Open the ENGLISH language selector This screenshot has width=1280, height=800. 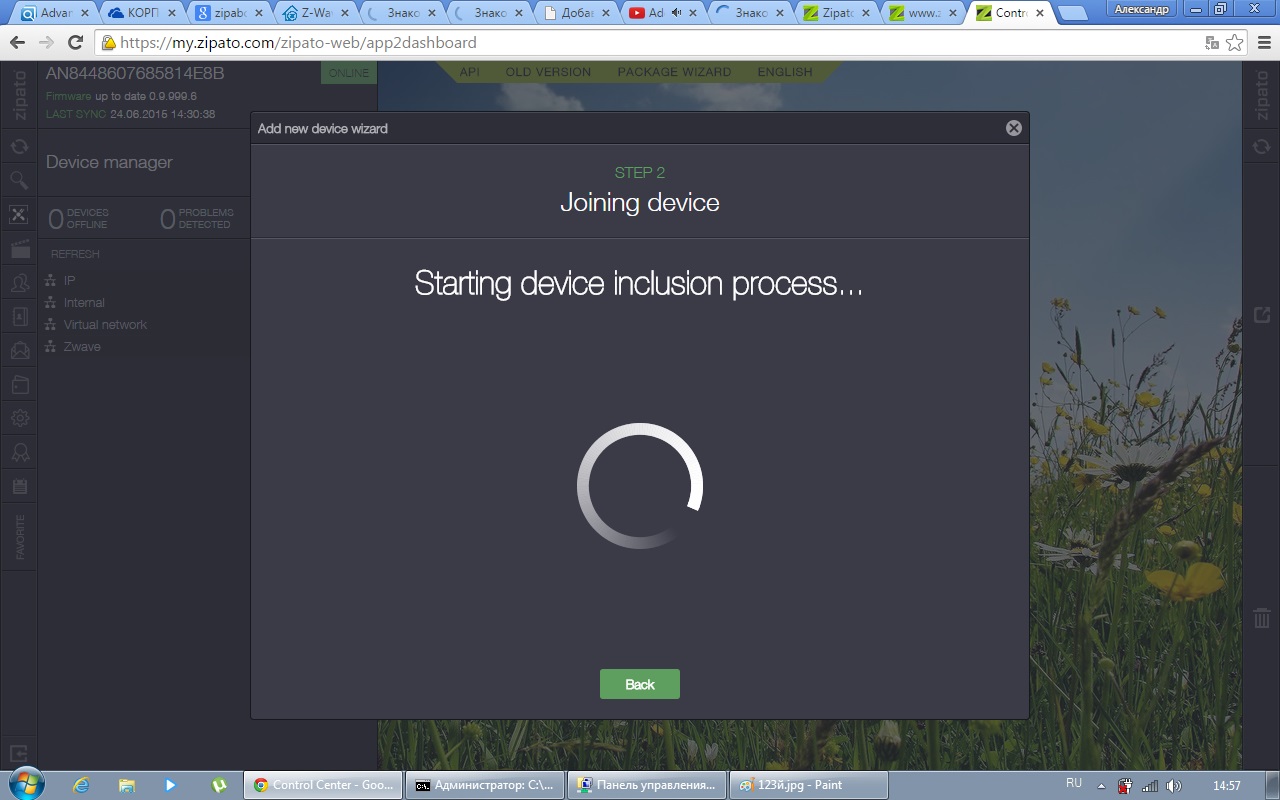pos(784,72)
